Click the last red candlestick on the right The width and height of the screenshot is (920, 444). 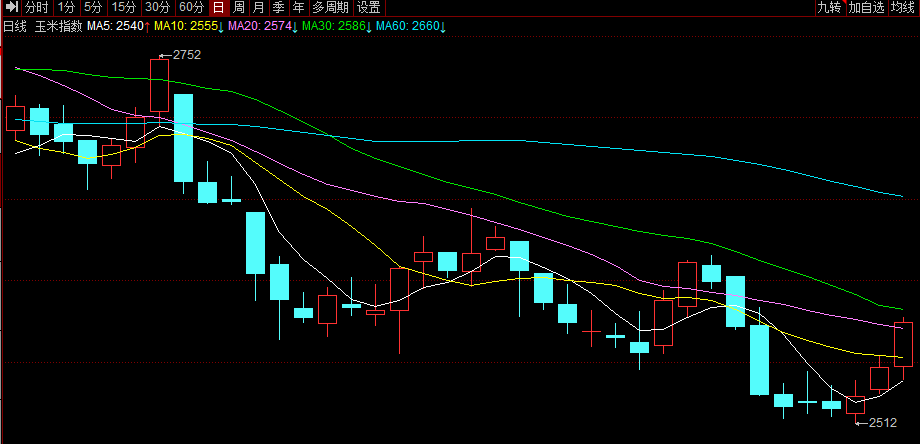pyautogui.click(x=904, y=344)
